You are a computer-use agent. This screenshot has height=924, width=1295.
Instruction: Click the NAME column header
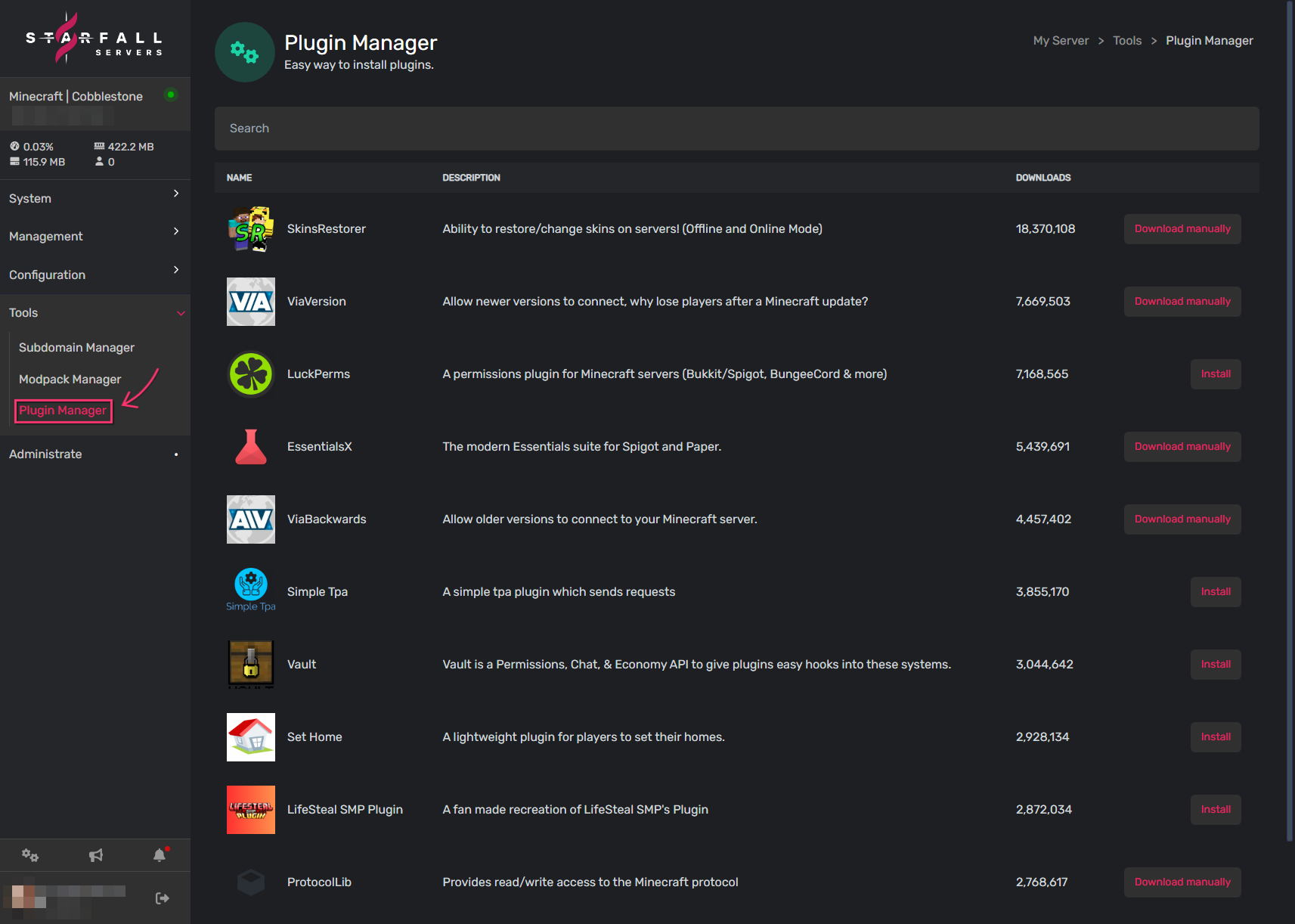pos(239,178)
